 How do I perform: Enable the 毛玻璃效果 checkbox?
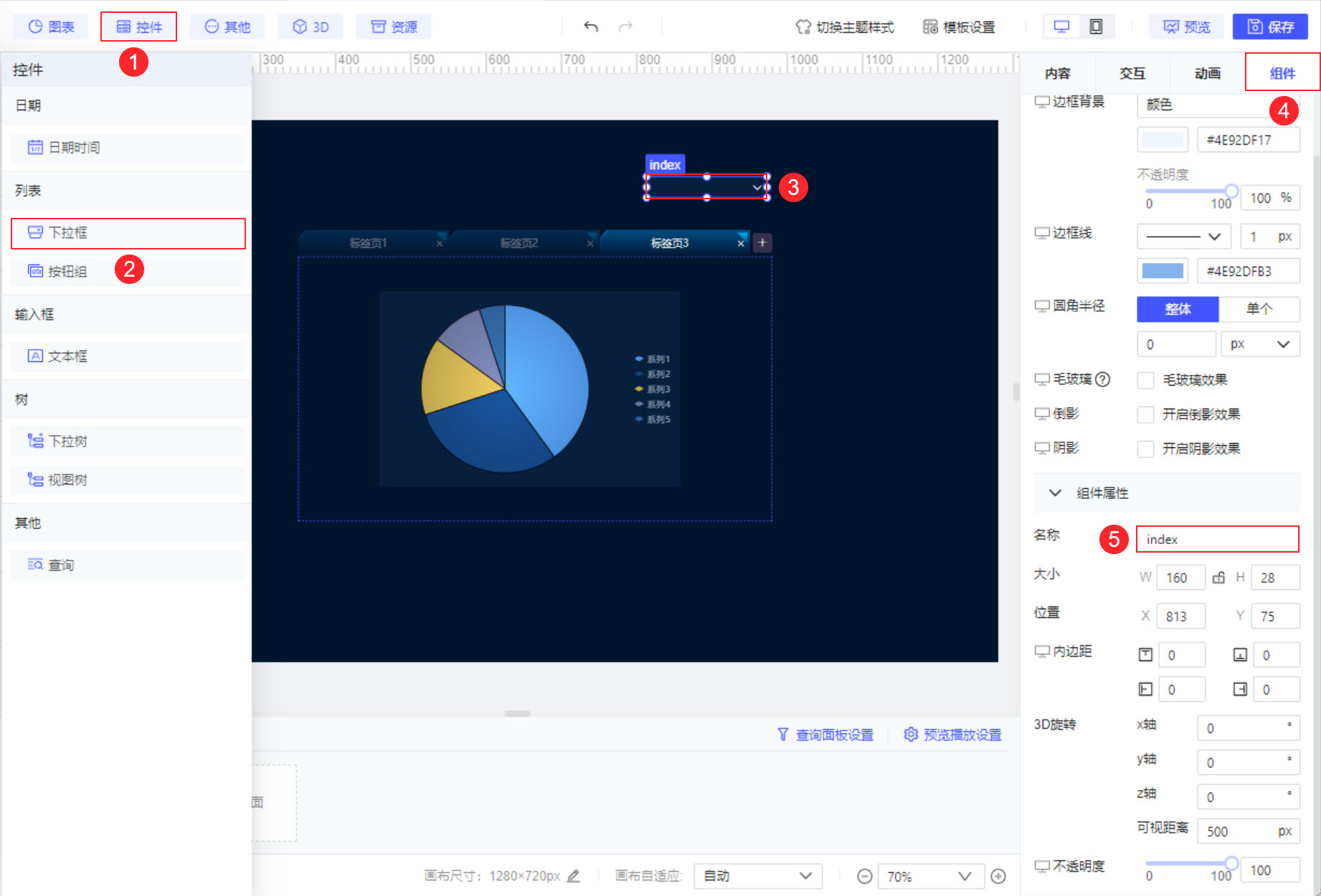(1145, 380)
